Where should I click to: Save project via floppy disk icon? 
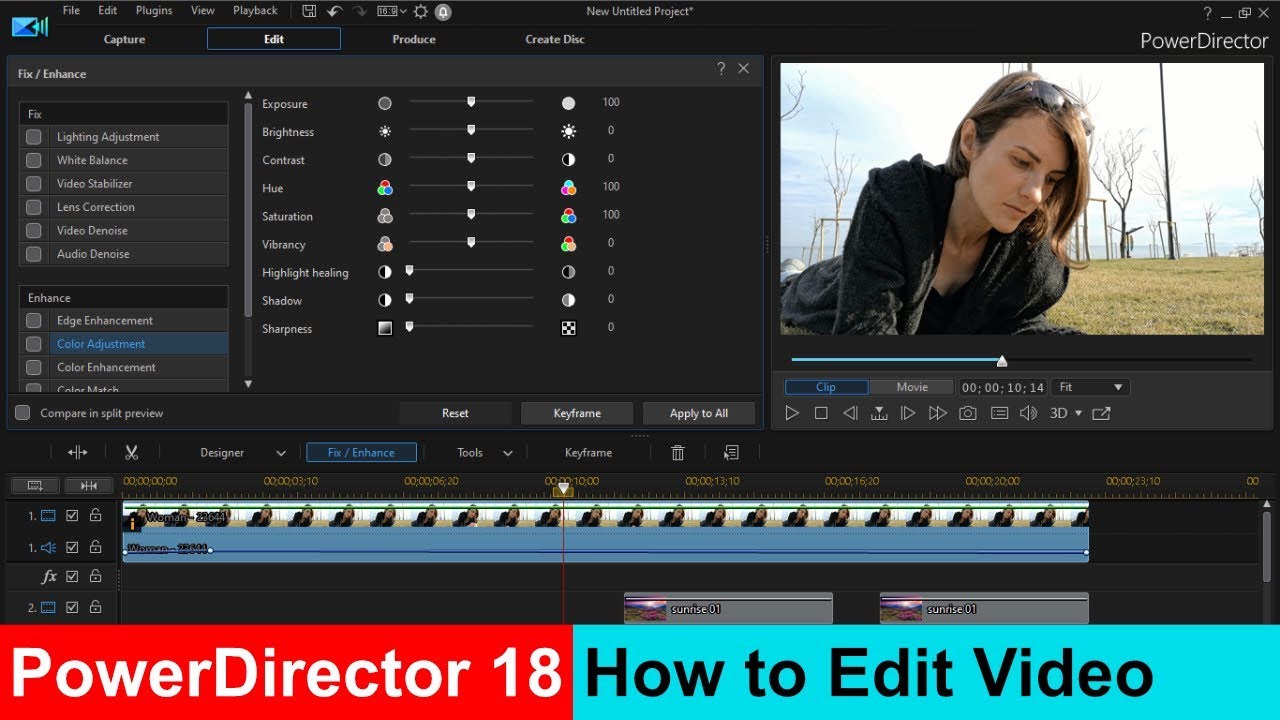(309, 11)
